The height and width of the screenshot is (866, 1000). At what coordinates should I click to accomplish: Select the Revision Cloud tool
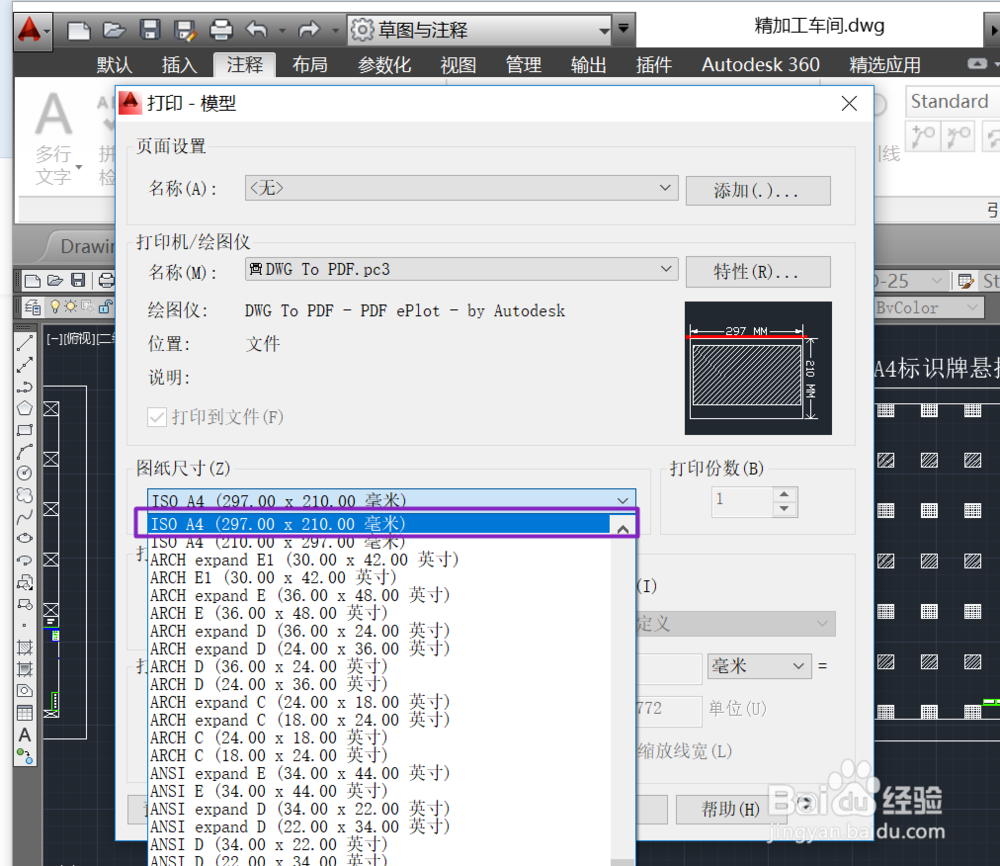pos(24,495)
